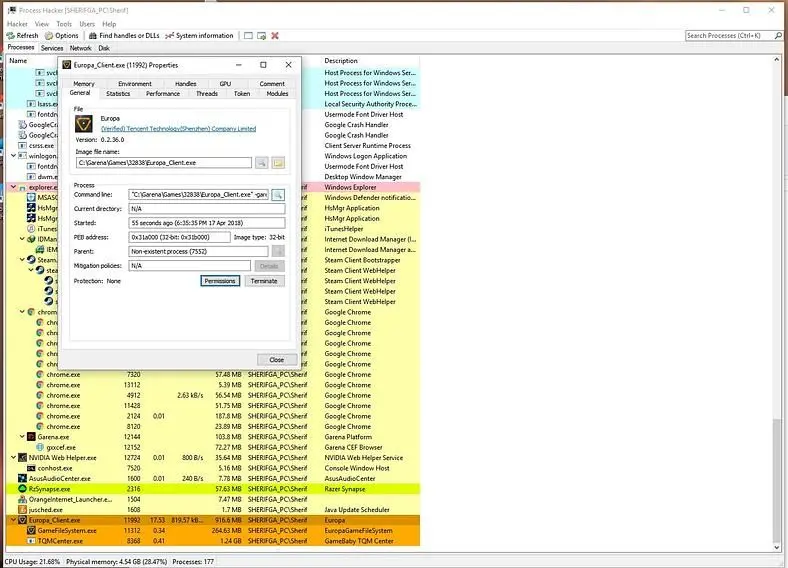
Task: Open the View menu
Action: [x=42, y=24]
